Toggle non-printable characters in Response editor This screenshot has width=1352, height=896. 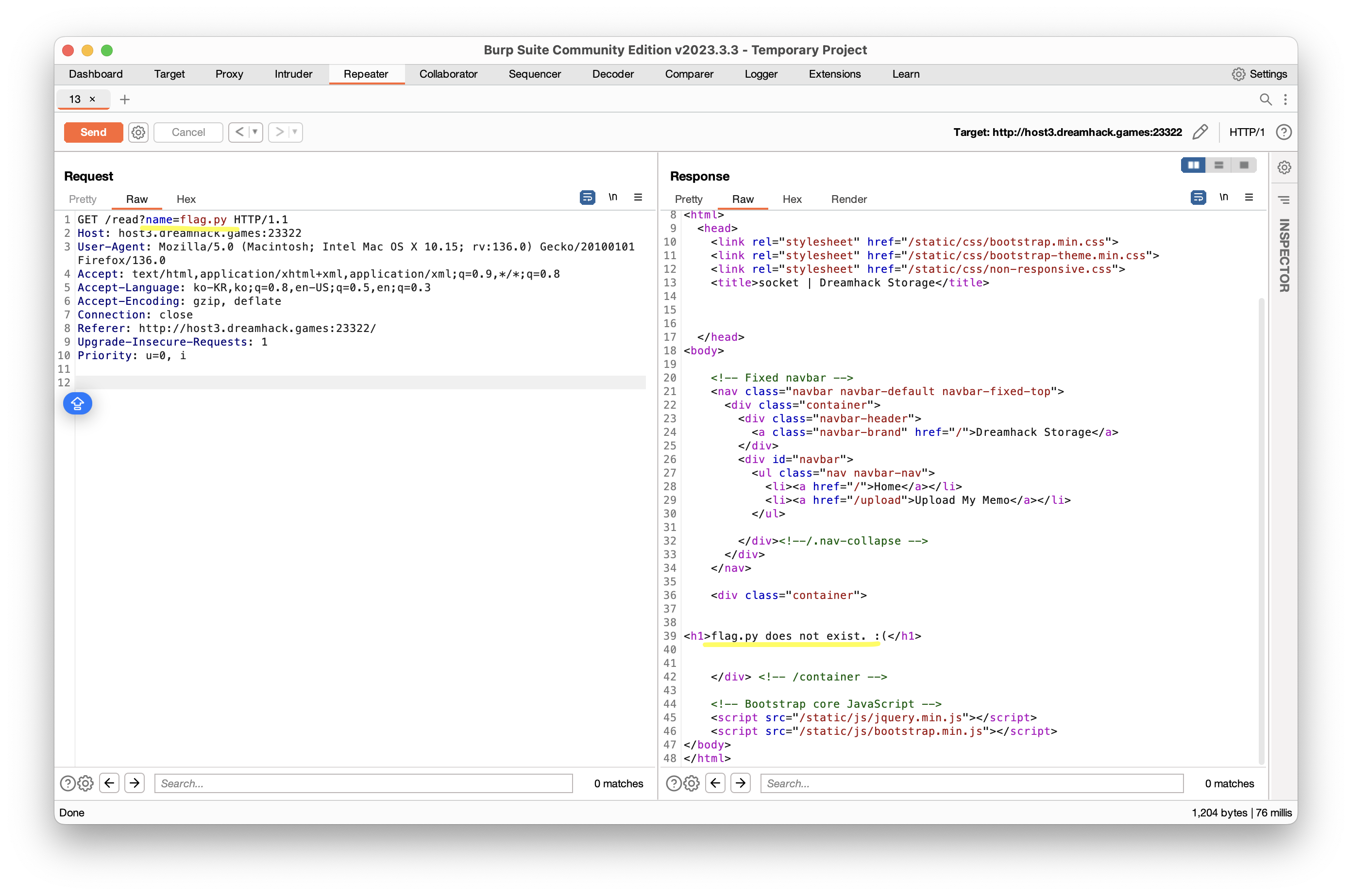pos(1223,198)
